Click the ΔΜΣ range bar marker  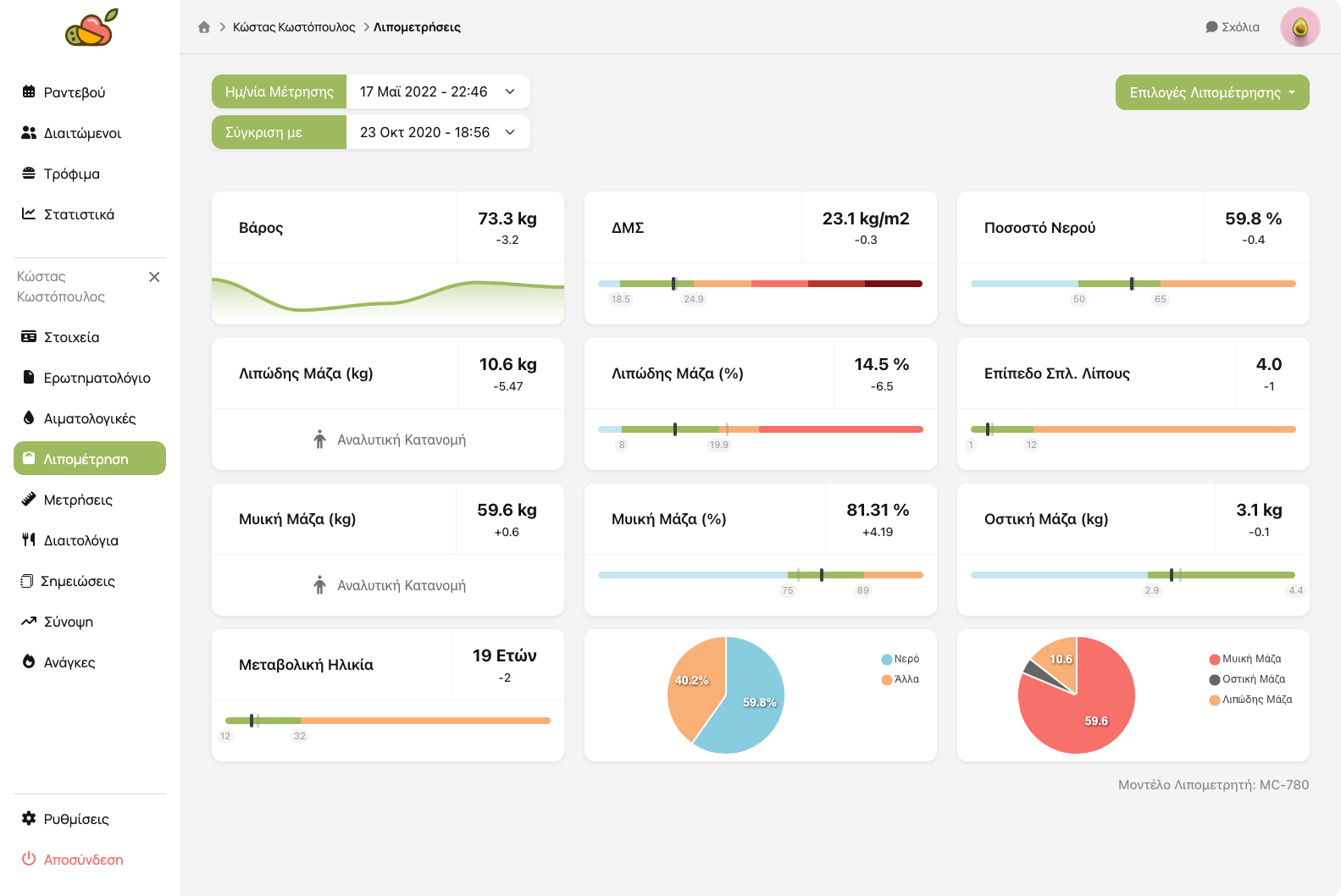click(x=674, y=284)
